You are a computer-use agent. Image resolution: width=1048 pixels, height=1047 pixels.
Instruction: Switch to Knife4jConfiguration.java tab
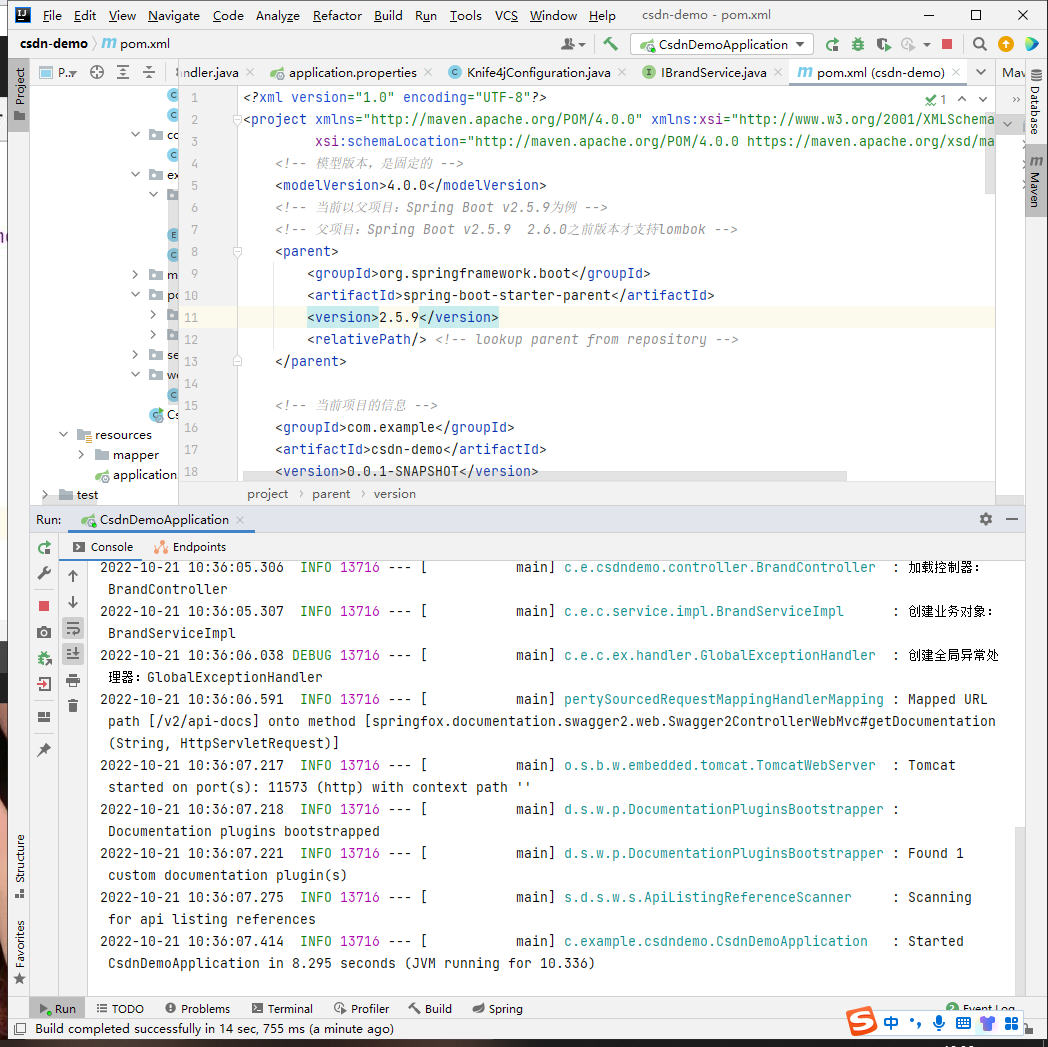[x=538, y=72]
